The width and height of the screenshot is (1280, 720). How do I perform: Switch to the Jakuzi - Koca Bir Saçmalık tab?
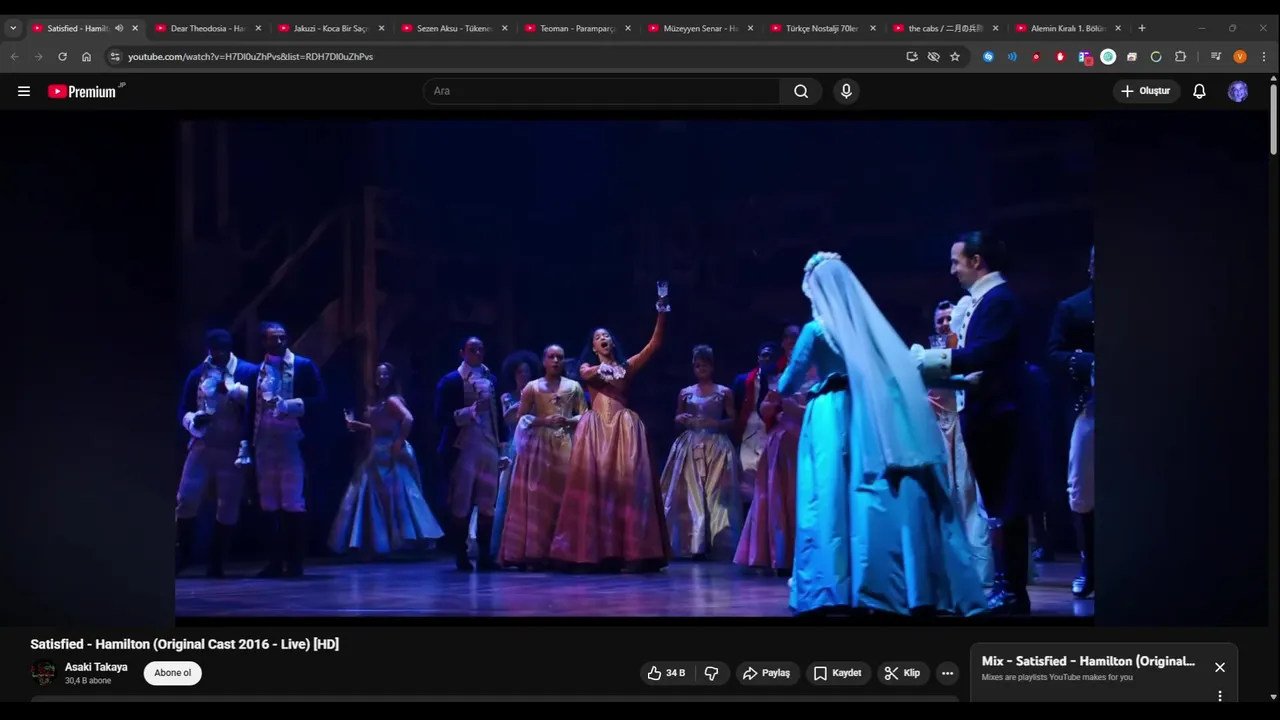pyautogui.click(x=330, y=28)
